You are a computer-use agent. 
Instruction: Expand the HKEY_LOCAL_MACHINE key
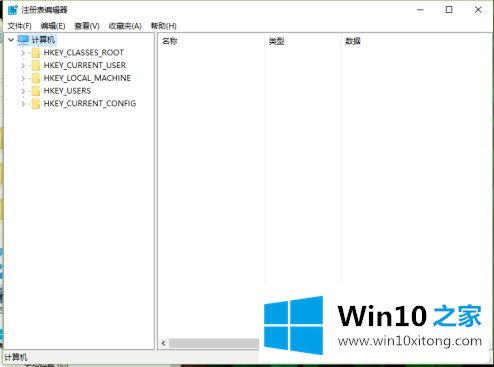(23, 78)
